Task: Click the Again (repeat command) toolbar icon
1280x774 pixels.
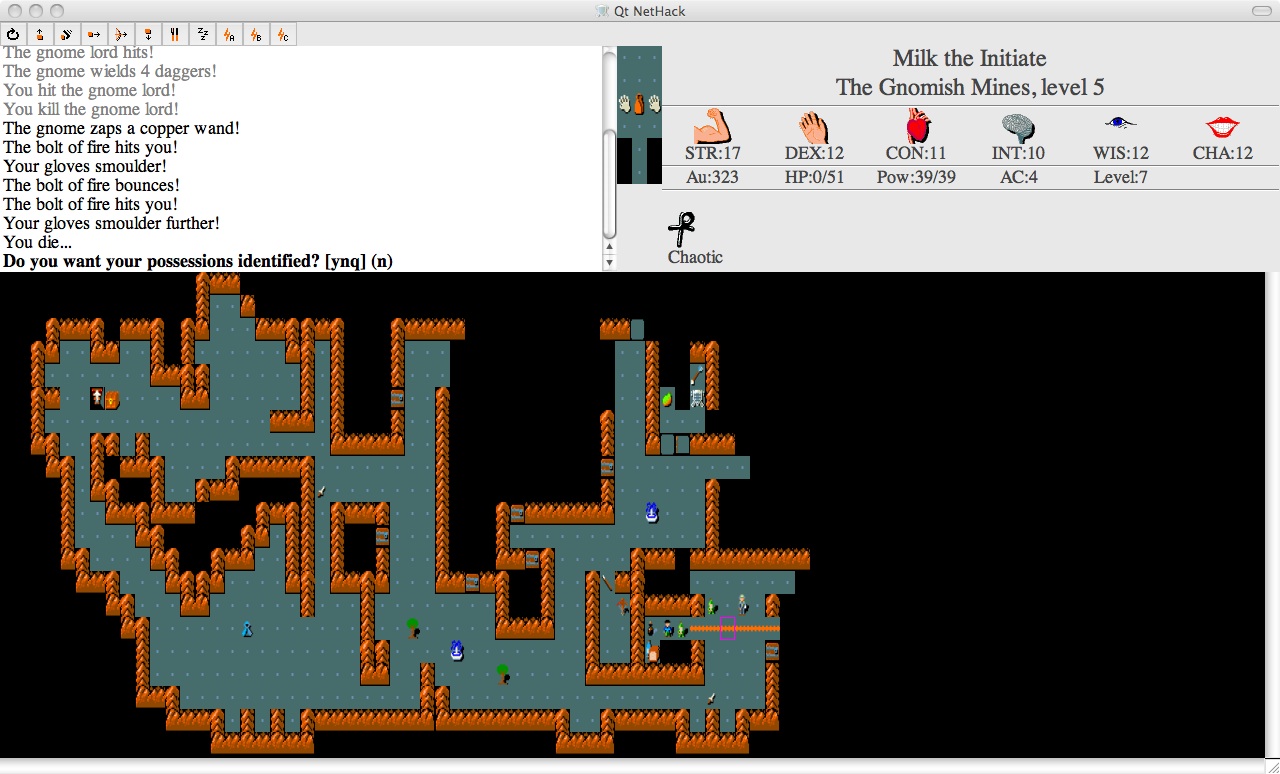Action: pos(14,34)
